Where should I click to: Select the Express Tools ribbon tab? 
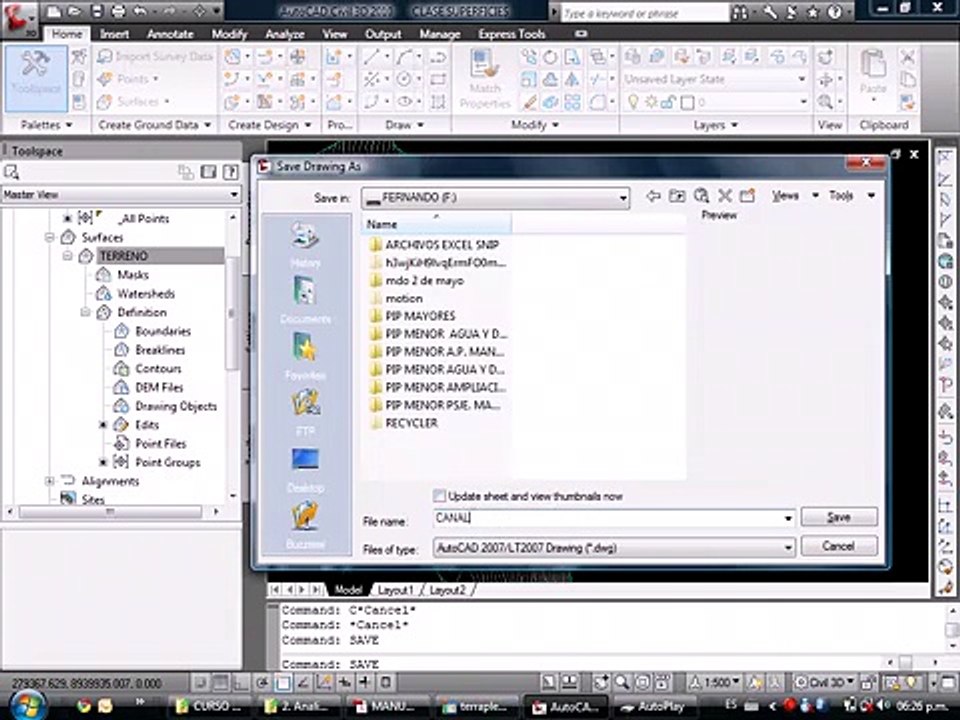tap(512, 34)
